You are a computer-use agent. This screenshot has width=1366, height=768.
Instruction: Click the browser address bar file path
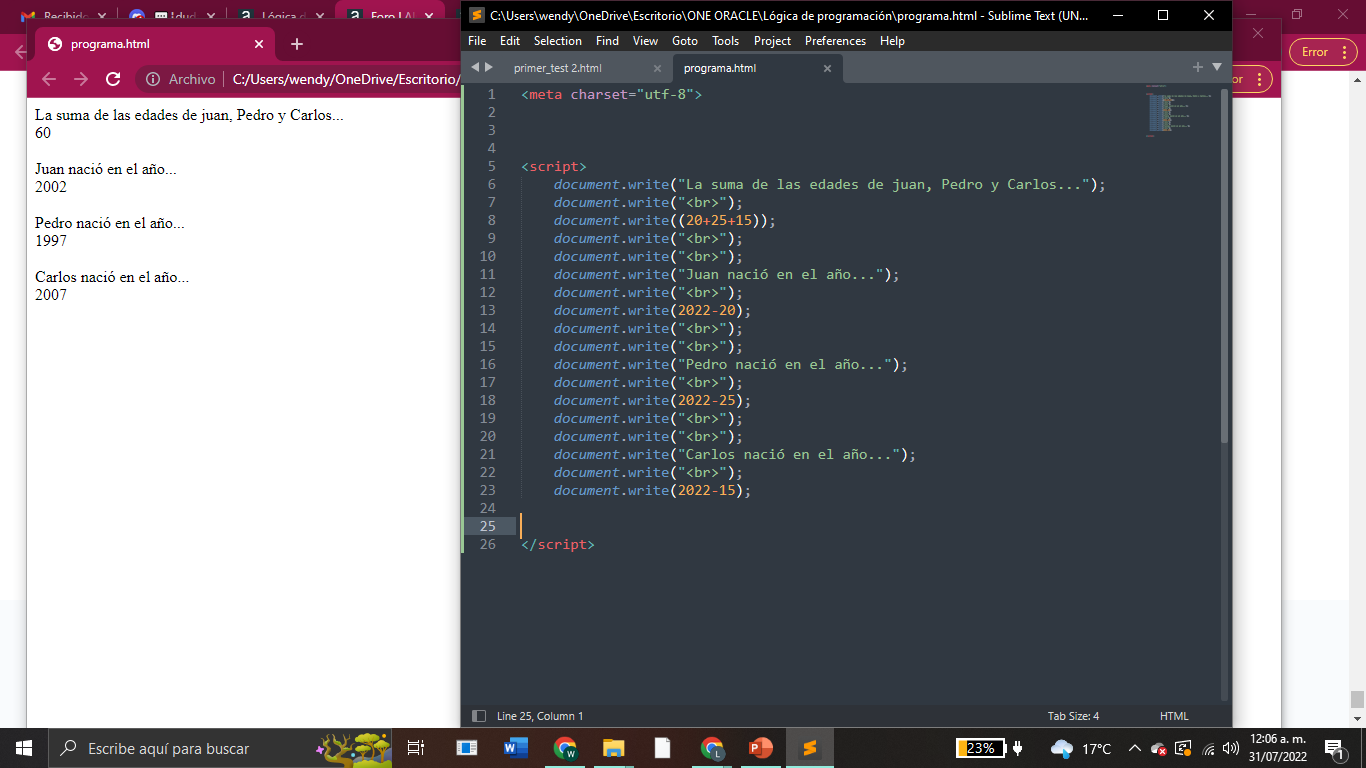[345, 79]
